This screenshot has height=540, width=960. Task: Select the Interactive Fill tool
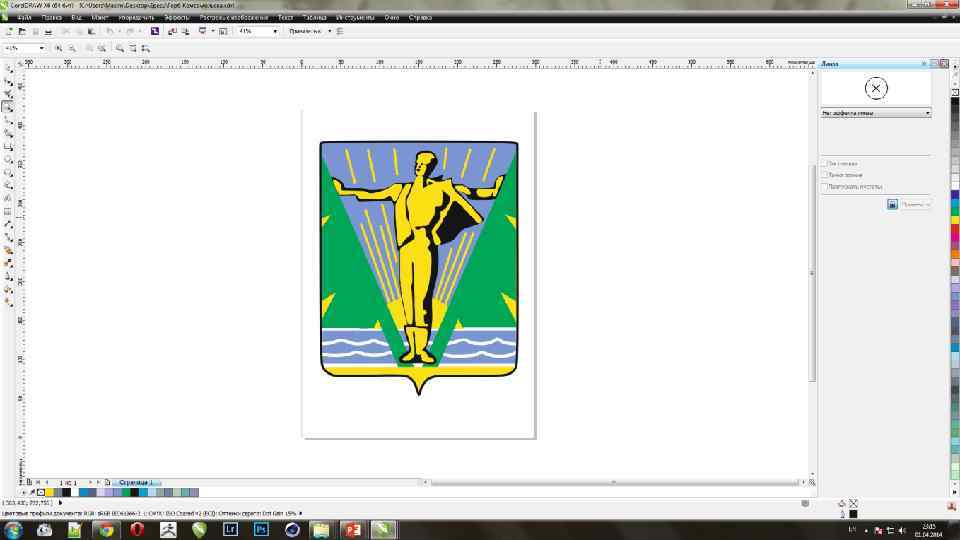tap(8, 302)
